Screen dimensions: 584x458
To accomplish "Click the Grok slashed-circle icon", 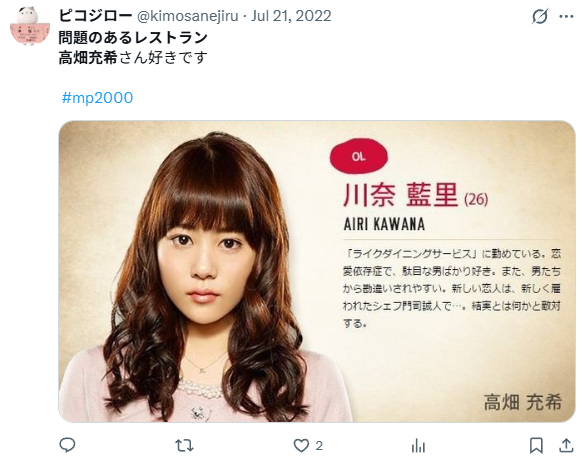I will (x=540, y=16).
